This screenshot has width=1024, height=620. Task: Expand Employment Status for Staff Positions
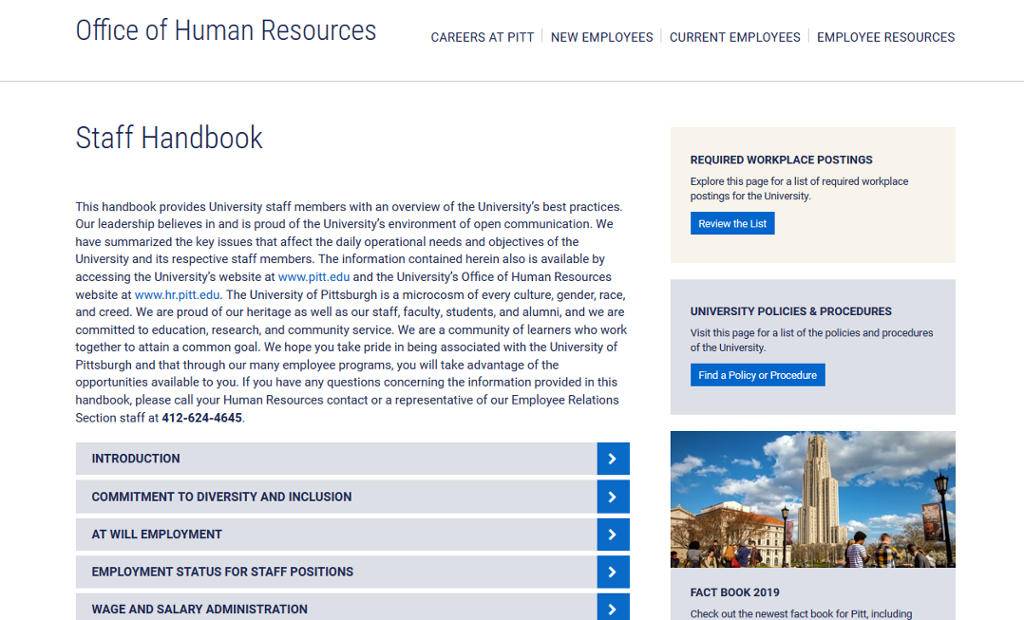pos(222,572)
